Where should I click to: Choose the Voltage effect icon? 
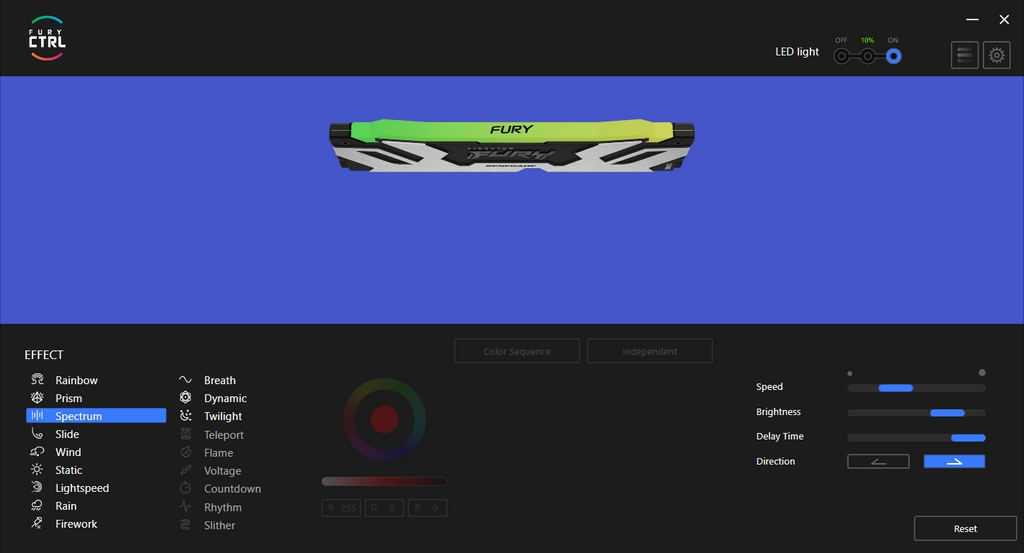185,470
